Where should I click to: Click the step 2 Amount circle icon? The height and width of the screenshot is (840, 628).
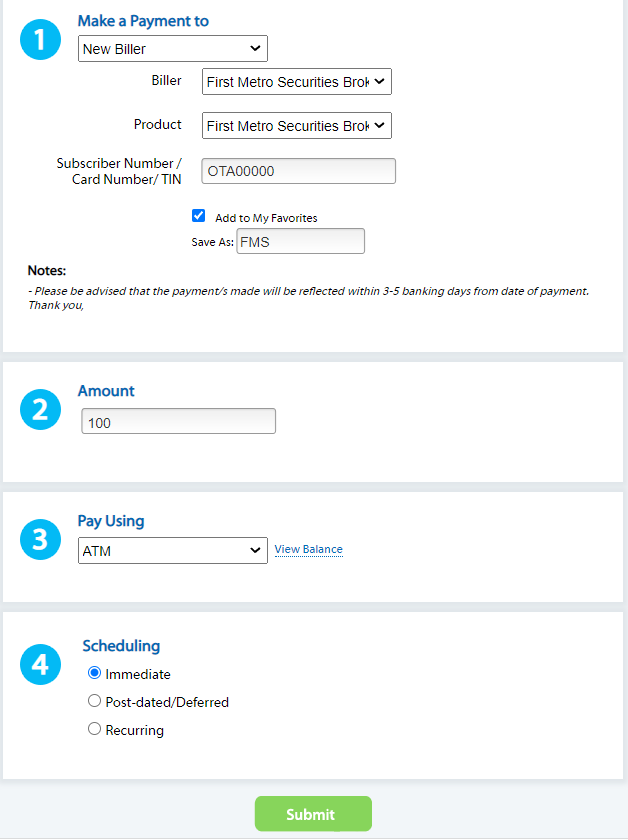click(x=40, y=410)
